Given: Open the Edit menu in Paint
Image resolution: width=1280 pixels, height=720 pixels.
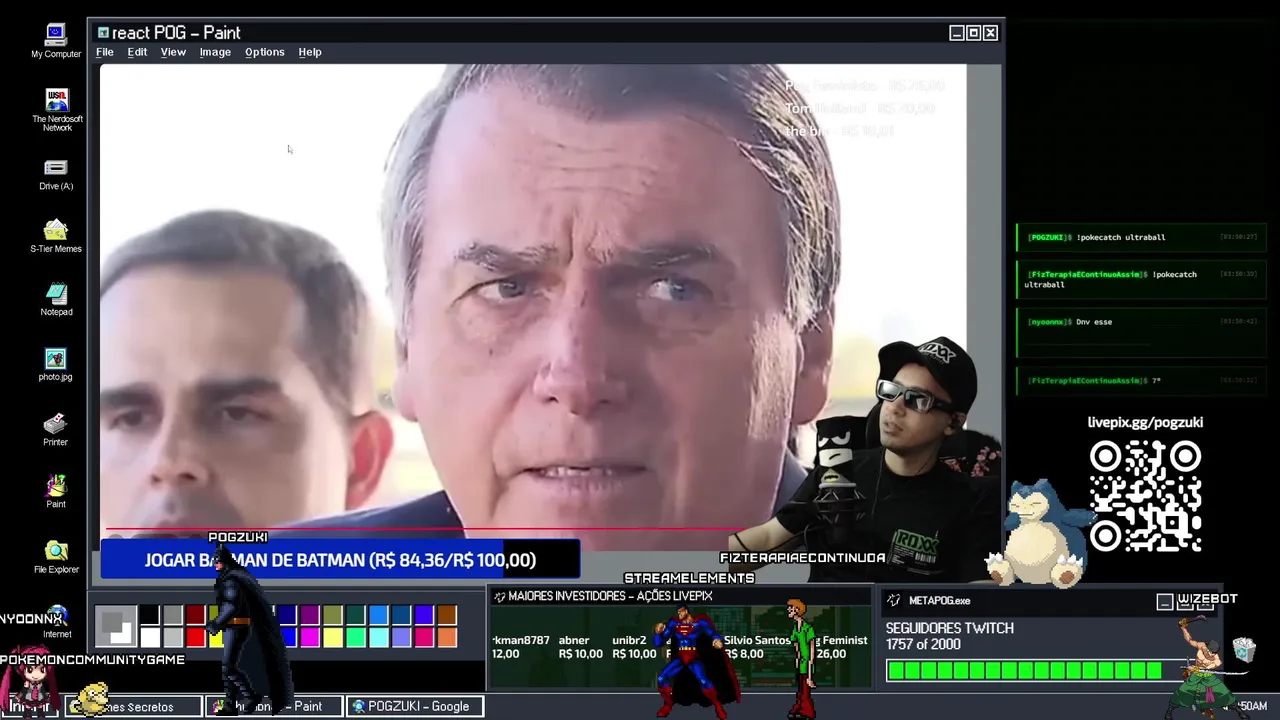Looking at the screenshot, I should click(137, 52).
